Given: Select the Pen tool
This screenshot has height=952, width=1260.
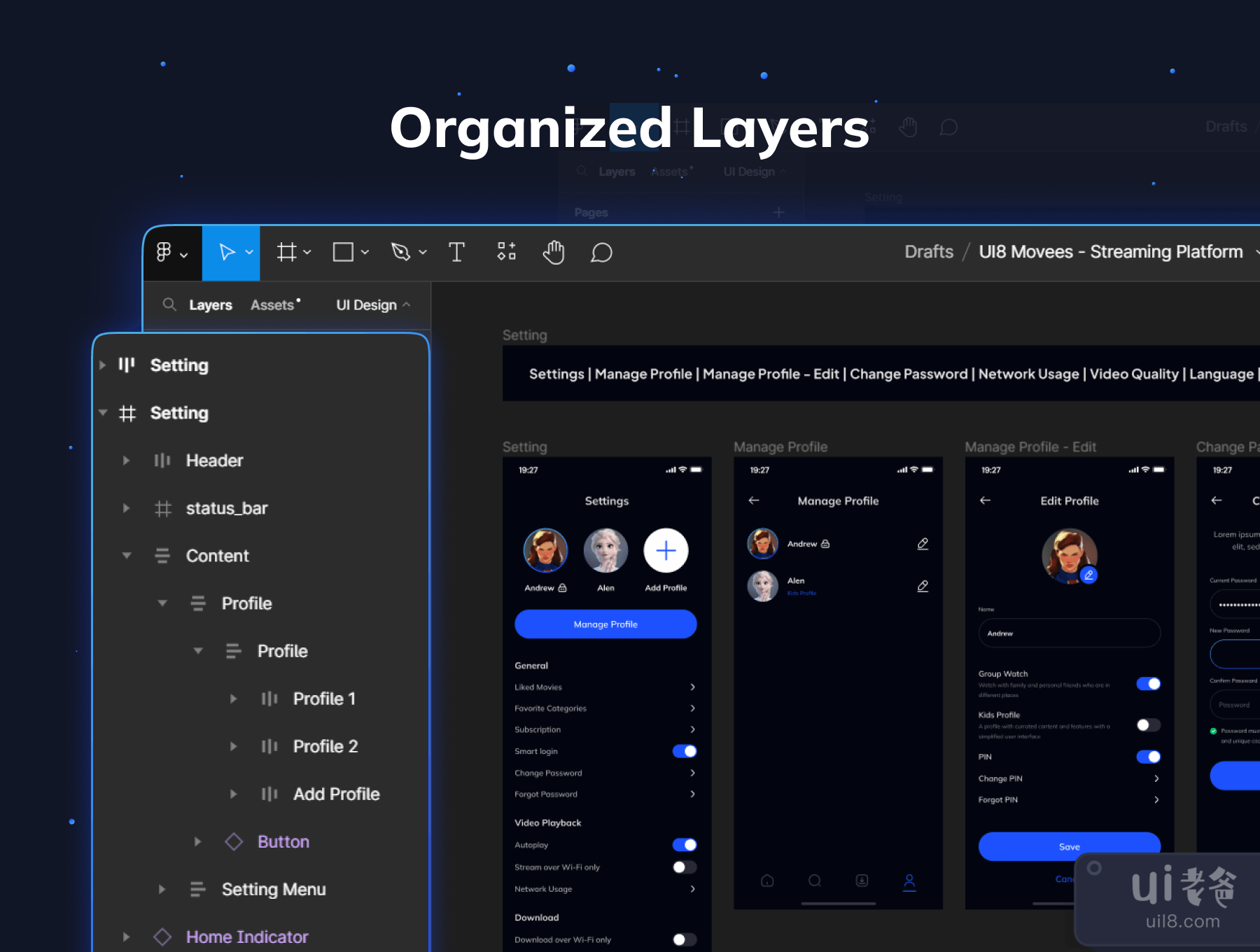Looking at the screenshot, I should click(400, 252).
